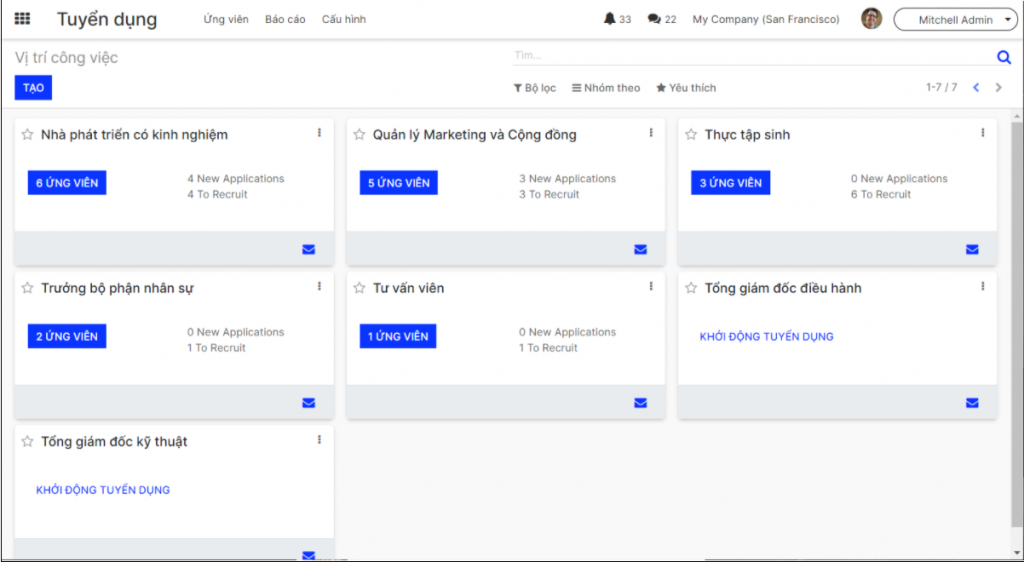The height and width of the screenshot is (562, 1024).
Task: Click envelope icon on Quản lý Marketing card
Action: 641,249
